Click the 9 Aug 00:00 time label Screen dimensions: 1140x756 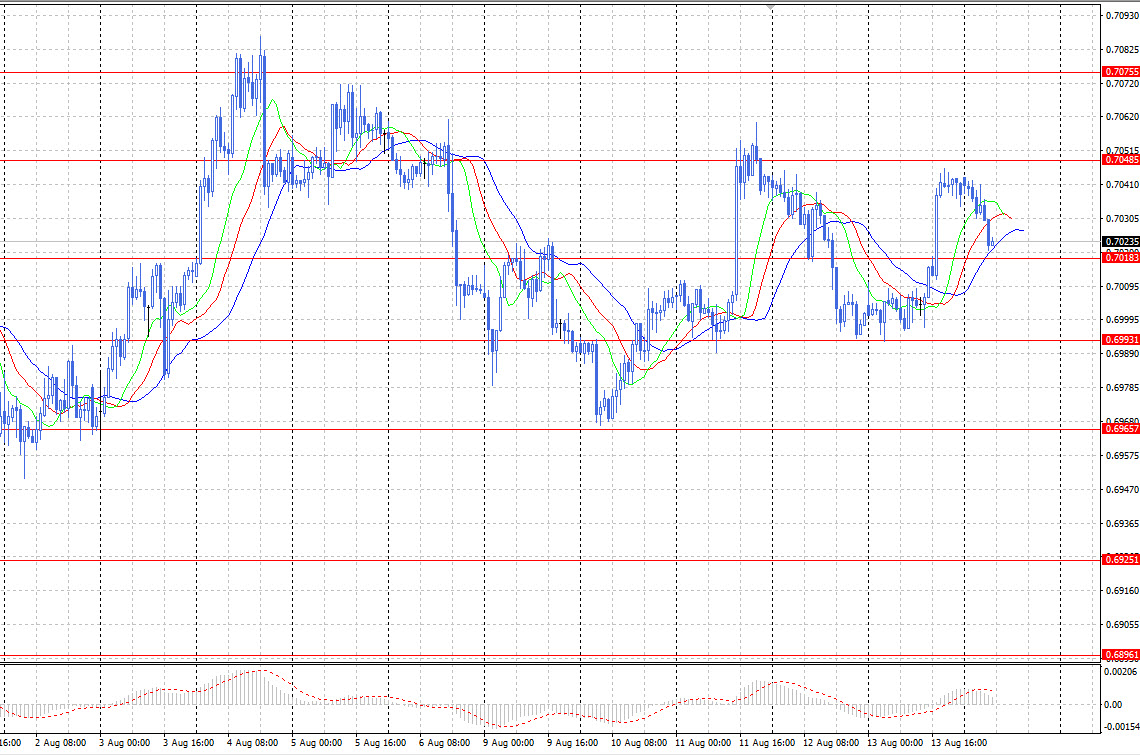[x=508, y=743]
